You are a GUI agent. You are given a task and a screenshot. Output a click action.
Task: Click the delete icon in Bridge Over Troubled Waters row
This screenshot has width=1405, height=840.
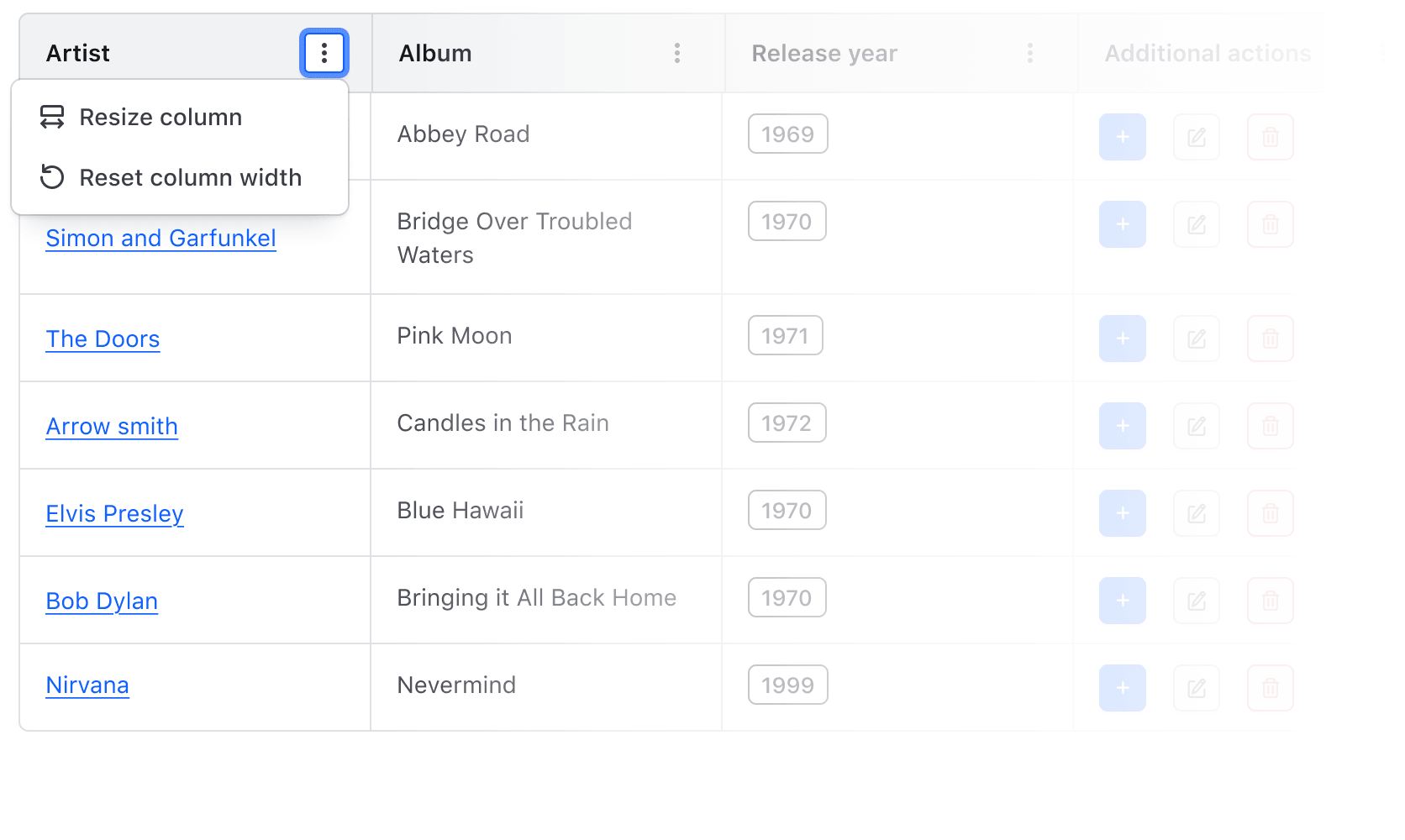click(1270, 224)
